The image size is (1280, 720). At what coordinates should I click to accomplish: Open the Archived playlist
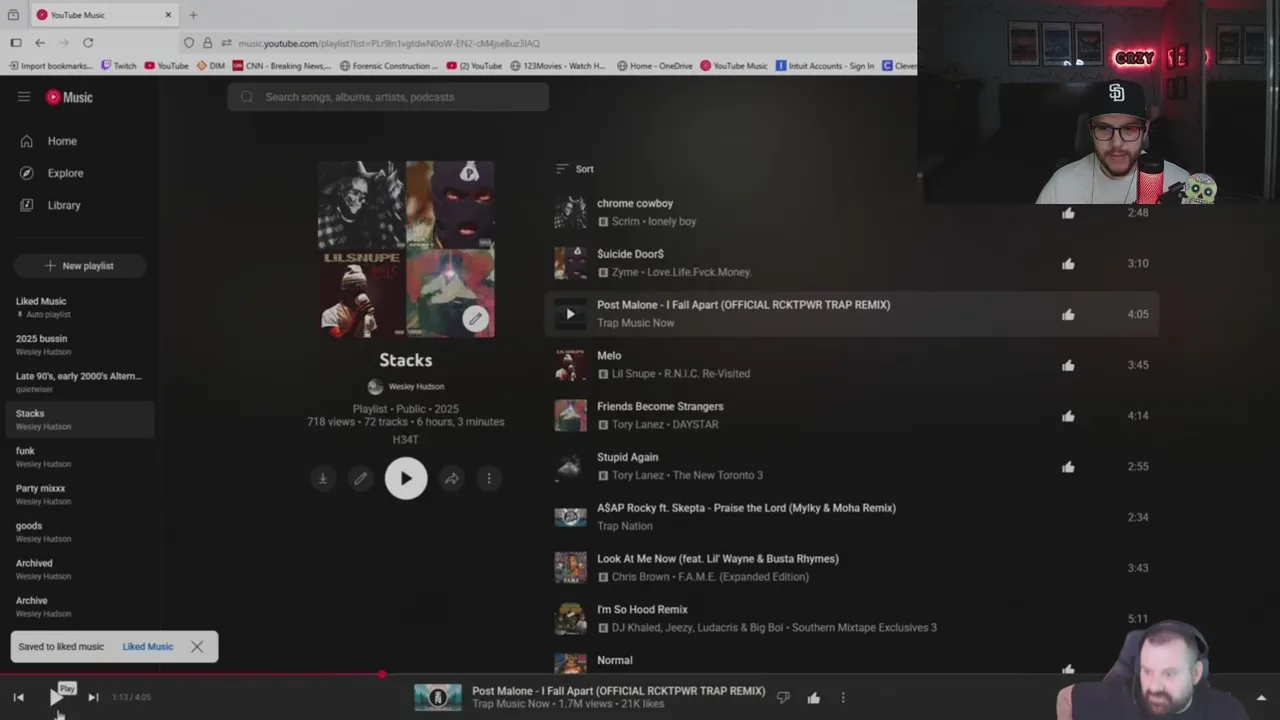(x=80, y=569)
